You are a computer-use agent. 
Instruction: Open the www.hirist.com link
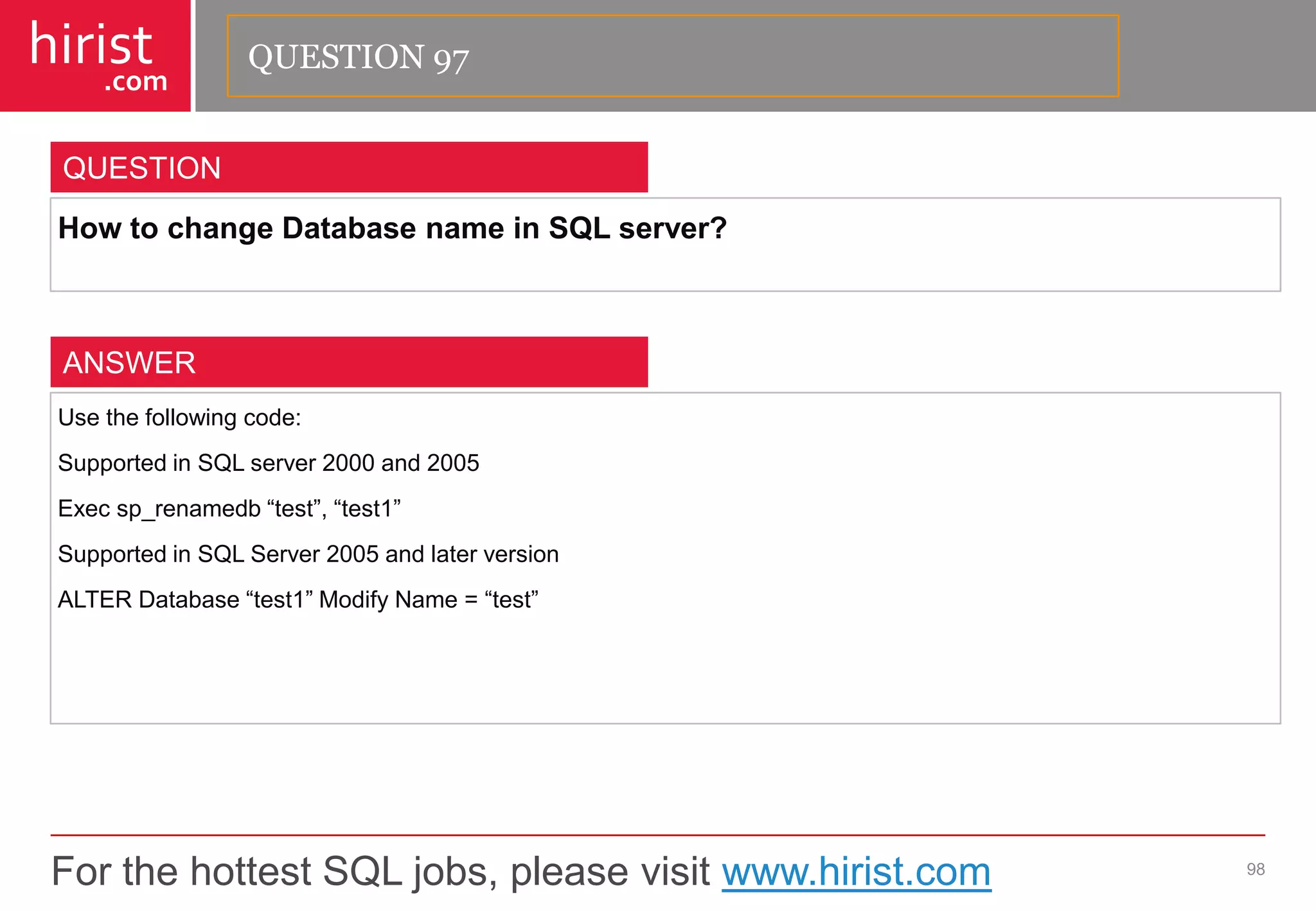(x=856, y=872)
